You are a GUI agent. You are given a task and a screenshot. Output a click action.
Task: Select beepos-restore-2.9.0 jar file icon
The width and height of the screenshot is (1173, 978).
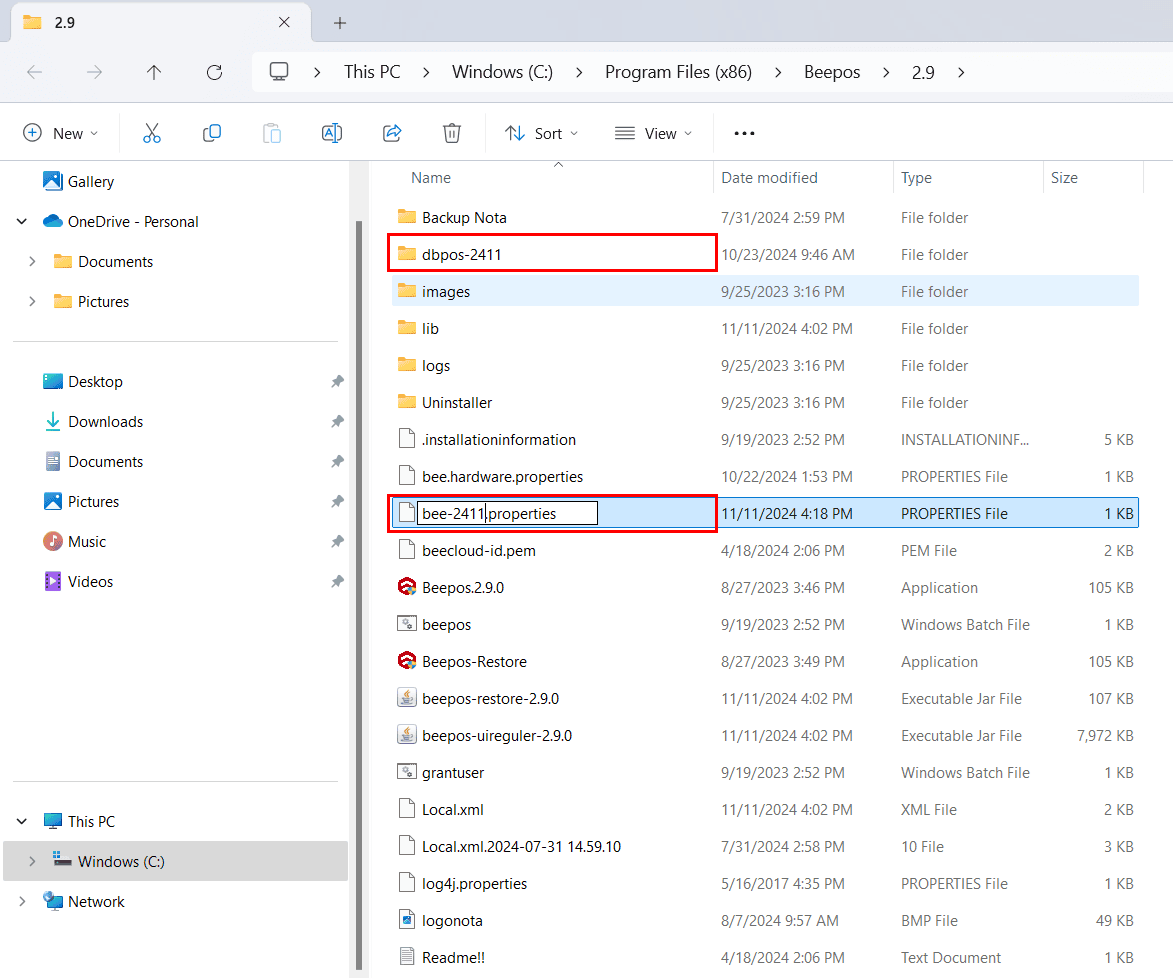(407, 698)
